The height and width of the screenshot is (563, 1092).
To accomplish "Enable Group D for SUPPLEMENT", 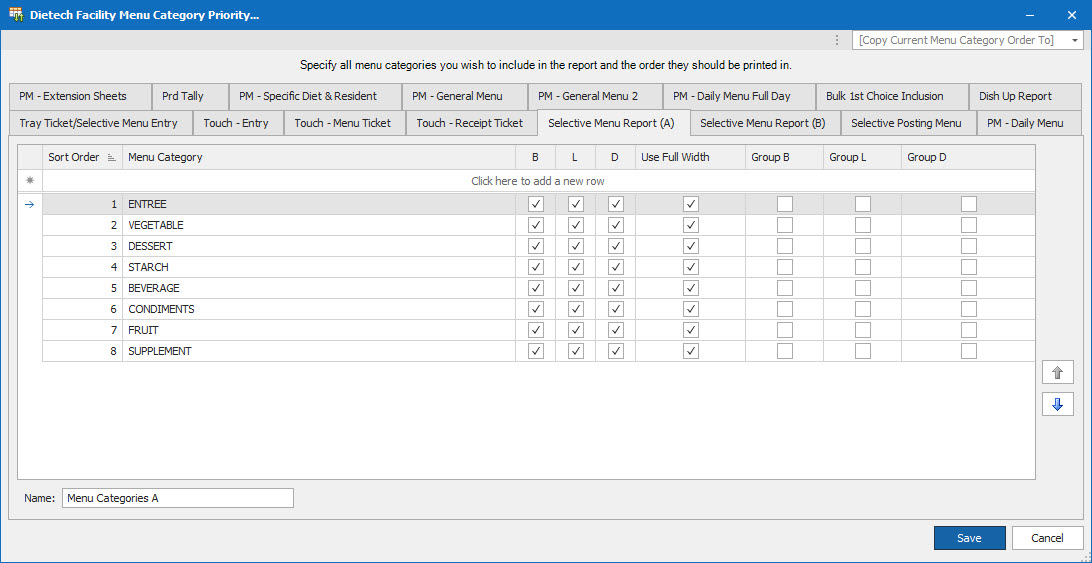I will 969,350.
